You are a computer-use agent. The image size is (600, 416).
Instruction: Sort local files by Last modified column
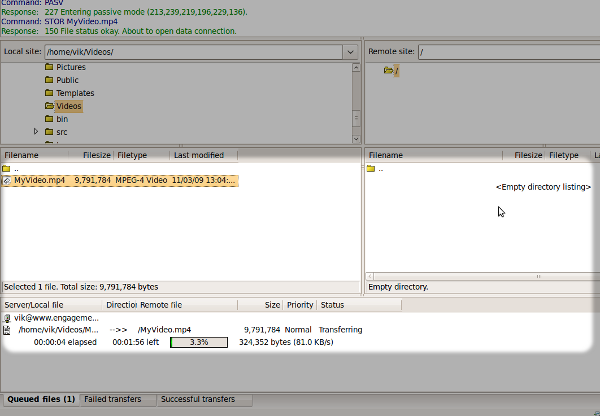pyautogui.click(x=204, y=155)
